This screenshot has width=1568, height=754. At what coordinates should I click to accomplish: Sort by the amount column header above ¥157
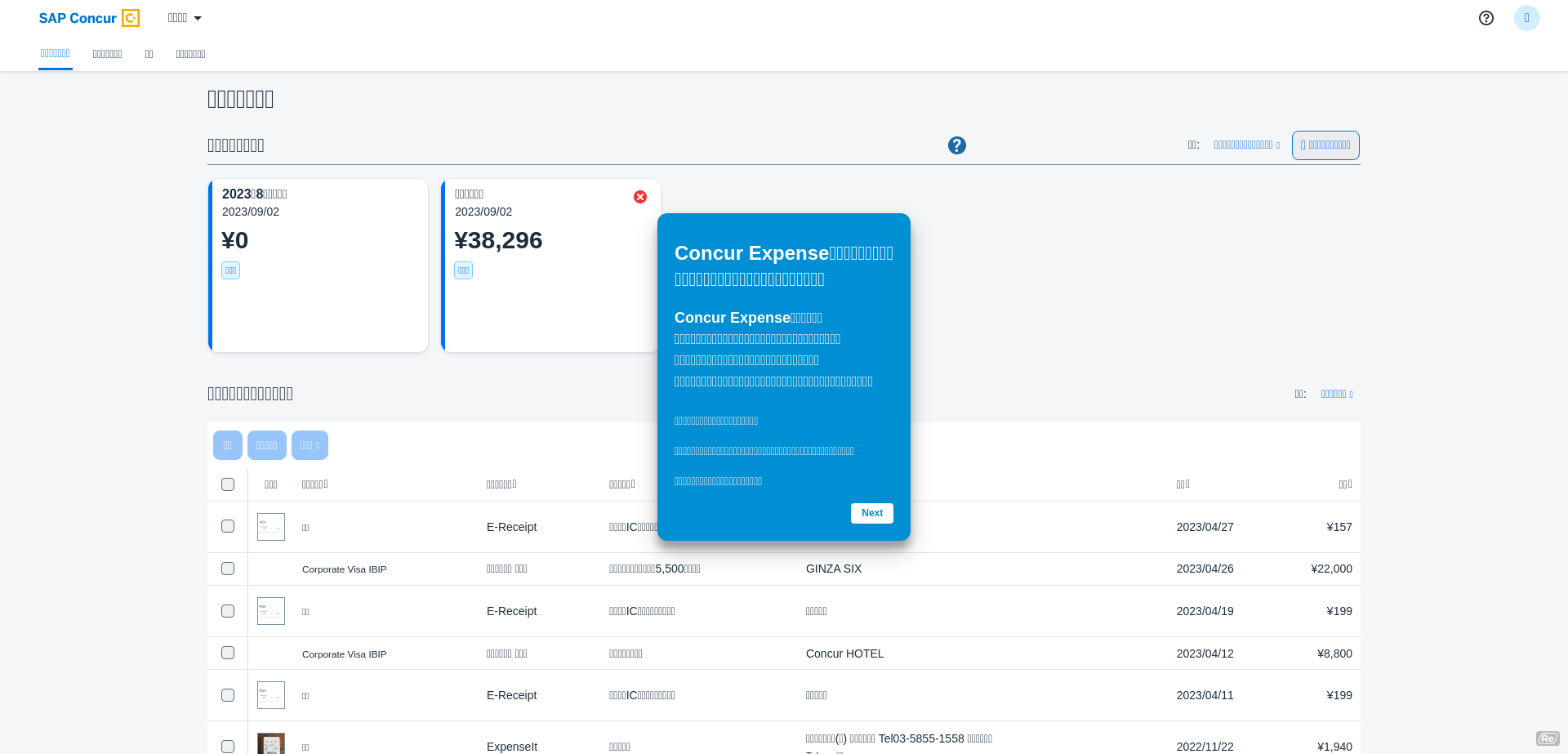point(1346,484)
